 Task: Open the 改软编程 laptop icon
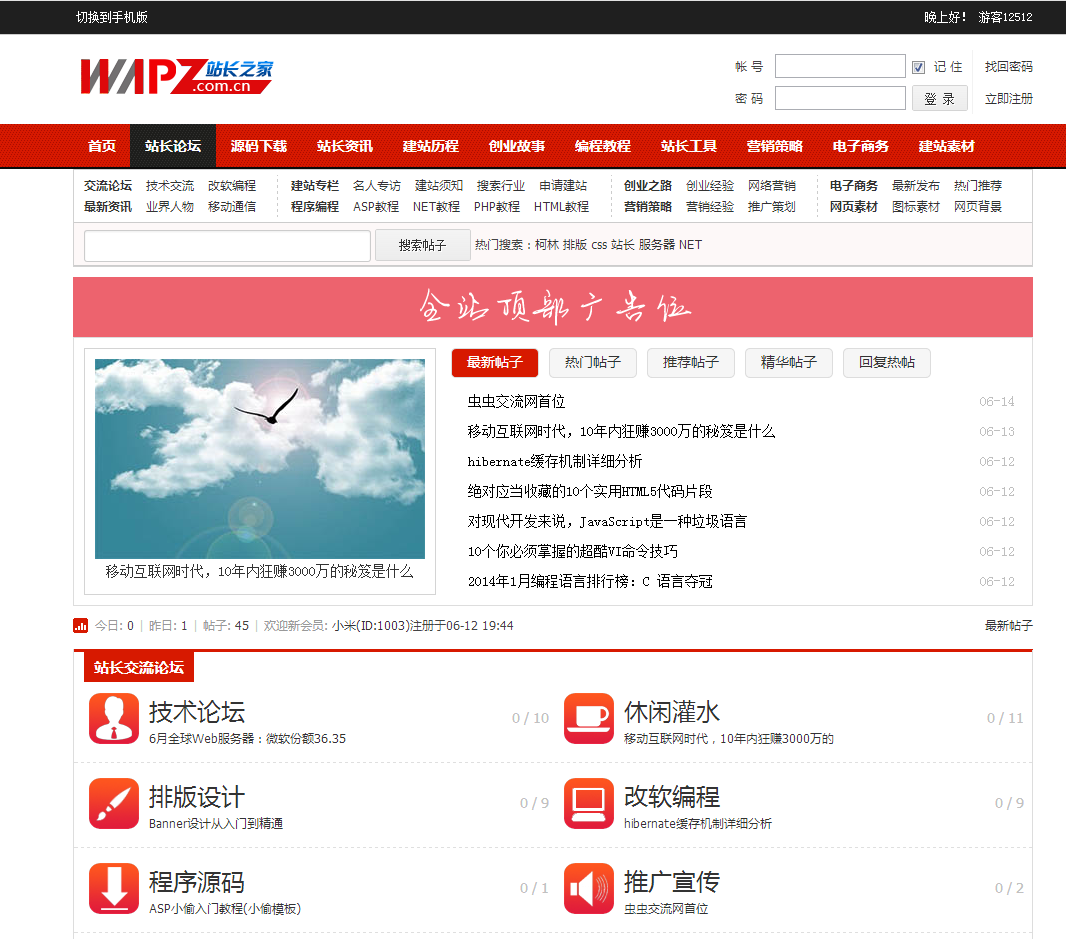click(x=589, y=804)
